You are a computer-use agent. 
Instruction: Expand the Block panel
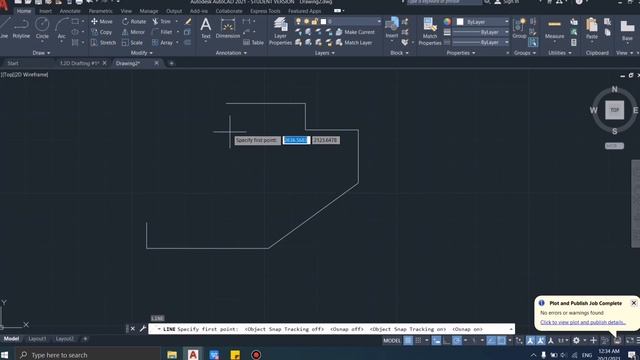399,53
